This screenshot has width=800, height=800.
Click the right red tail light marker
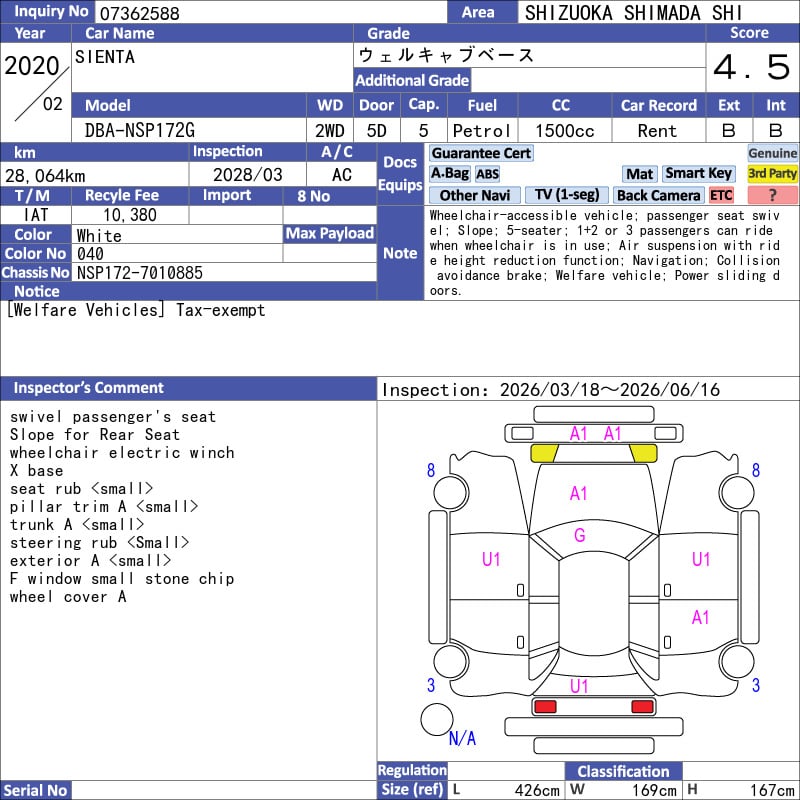pyautogui.click(x=643, y=707)
